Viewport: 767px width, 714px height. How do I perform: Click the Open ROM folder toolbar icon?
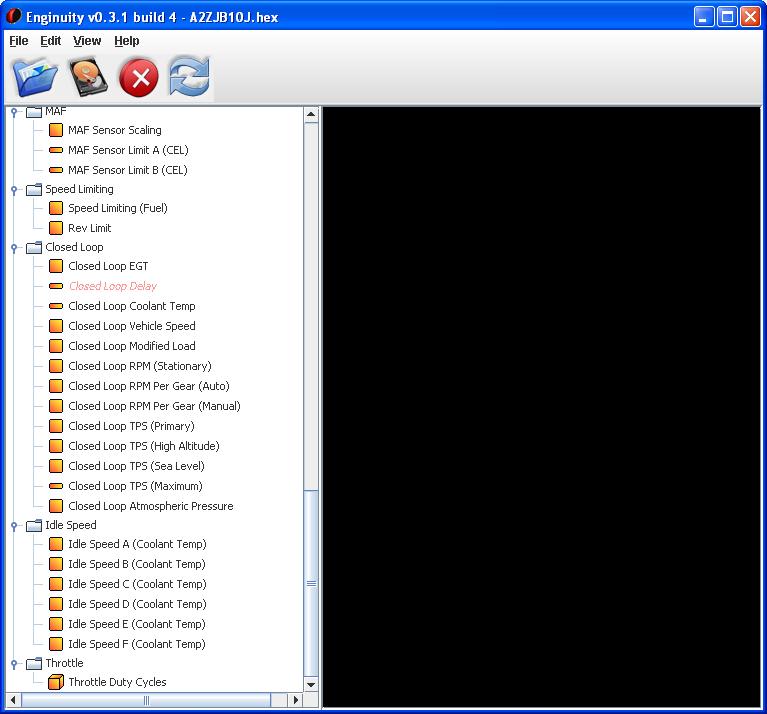35,77
